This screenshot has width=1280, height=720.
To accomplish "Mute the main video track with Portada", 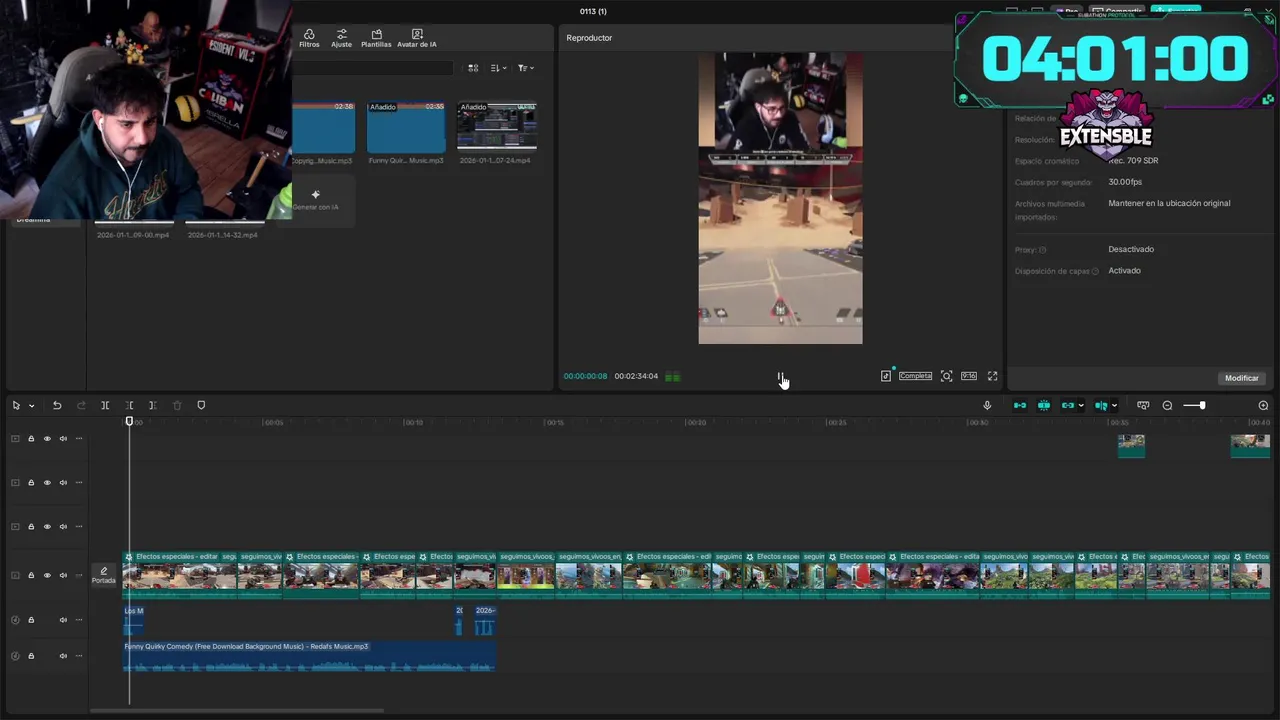I will tap(63, 576).
